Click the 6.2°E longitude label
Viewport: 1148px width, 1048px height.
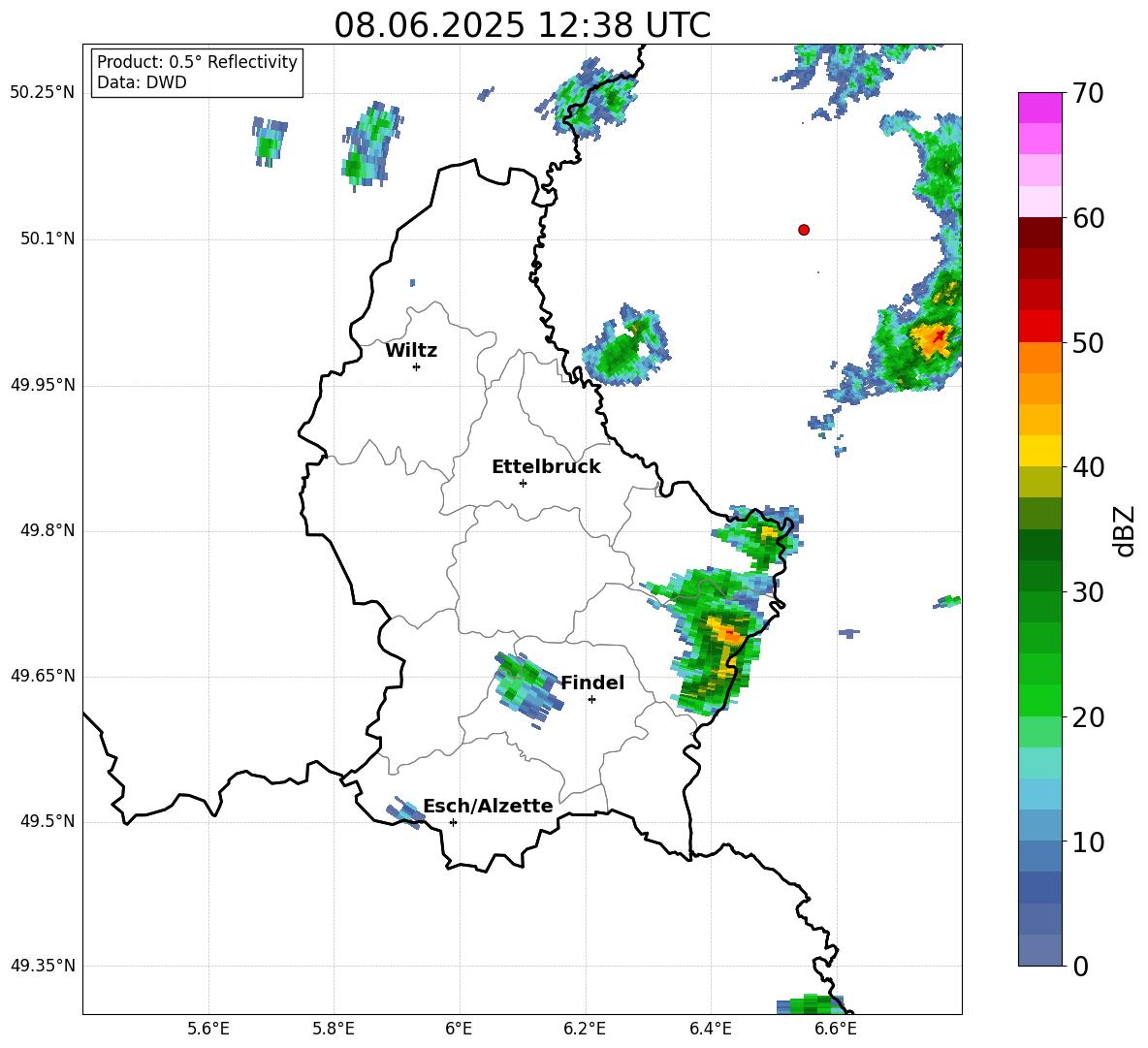click(585, 1029)
